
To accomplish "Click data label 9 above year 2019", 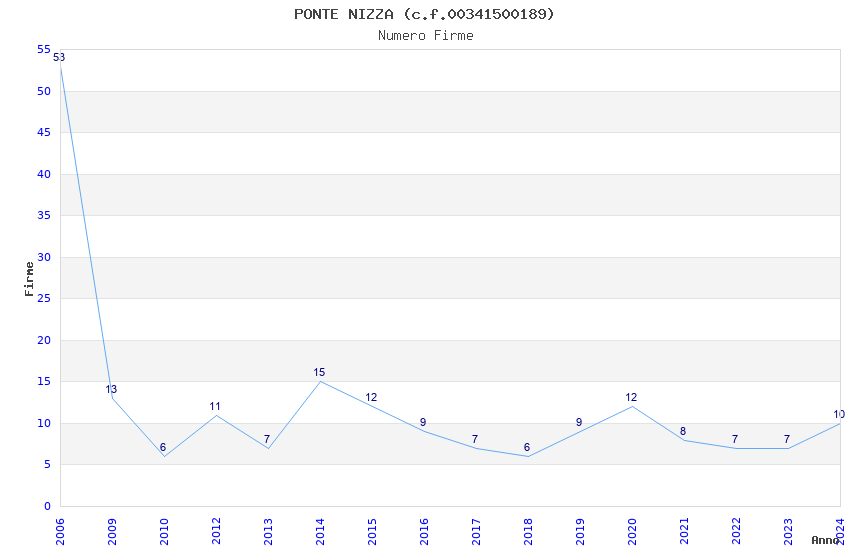I will [x=579, y=422].
